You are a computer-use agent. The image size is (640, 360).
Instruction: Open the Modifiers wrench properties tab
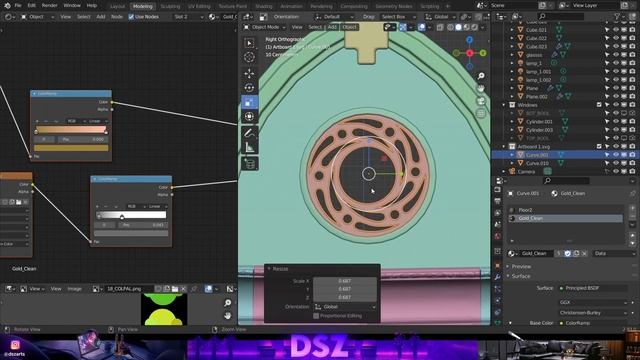[x=498, y=277]
